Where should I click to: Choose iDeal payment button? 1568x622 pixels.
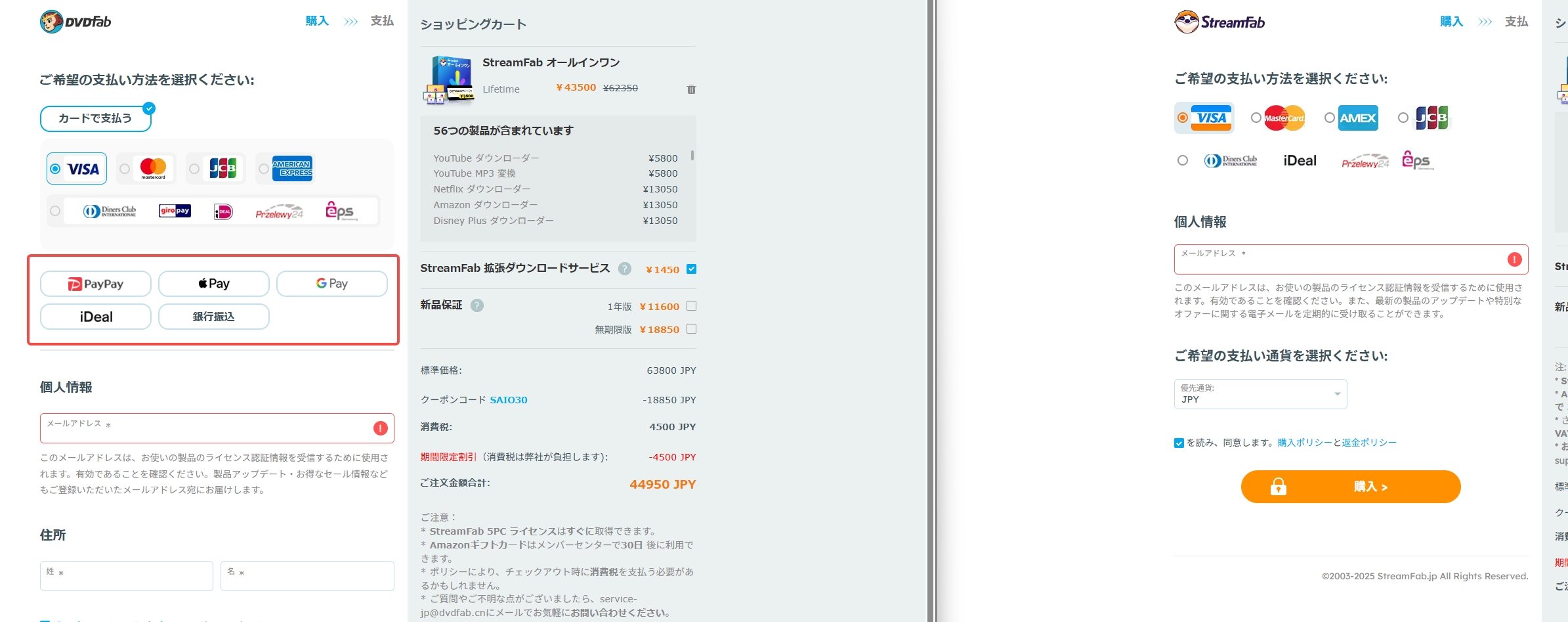point(96,317)
